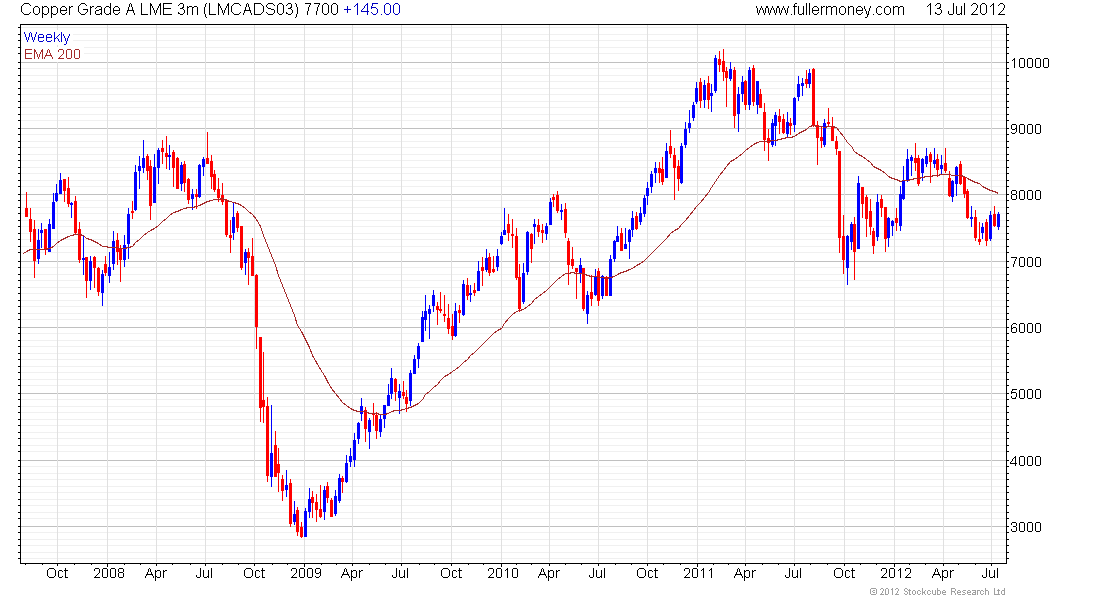
Task: Click the 2011 year label on time axis
Action: click(699, 573)
